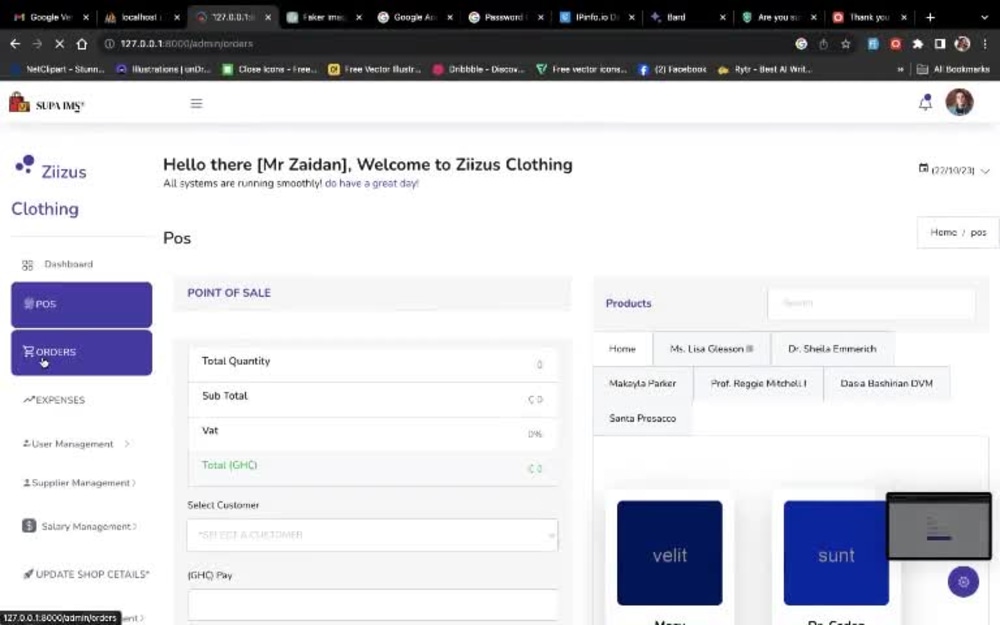The height and width of the screenshot is (625, 1000).
Task: Stop loading the page
Action: (59, 43)
